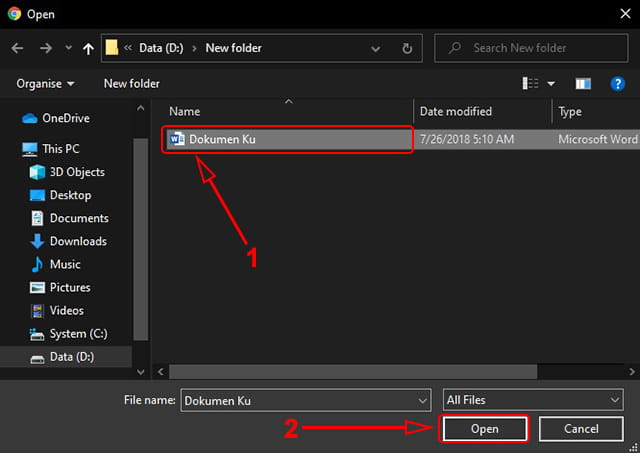Sort by Date modified column header

455,112
